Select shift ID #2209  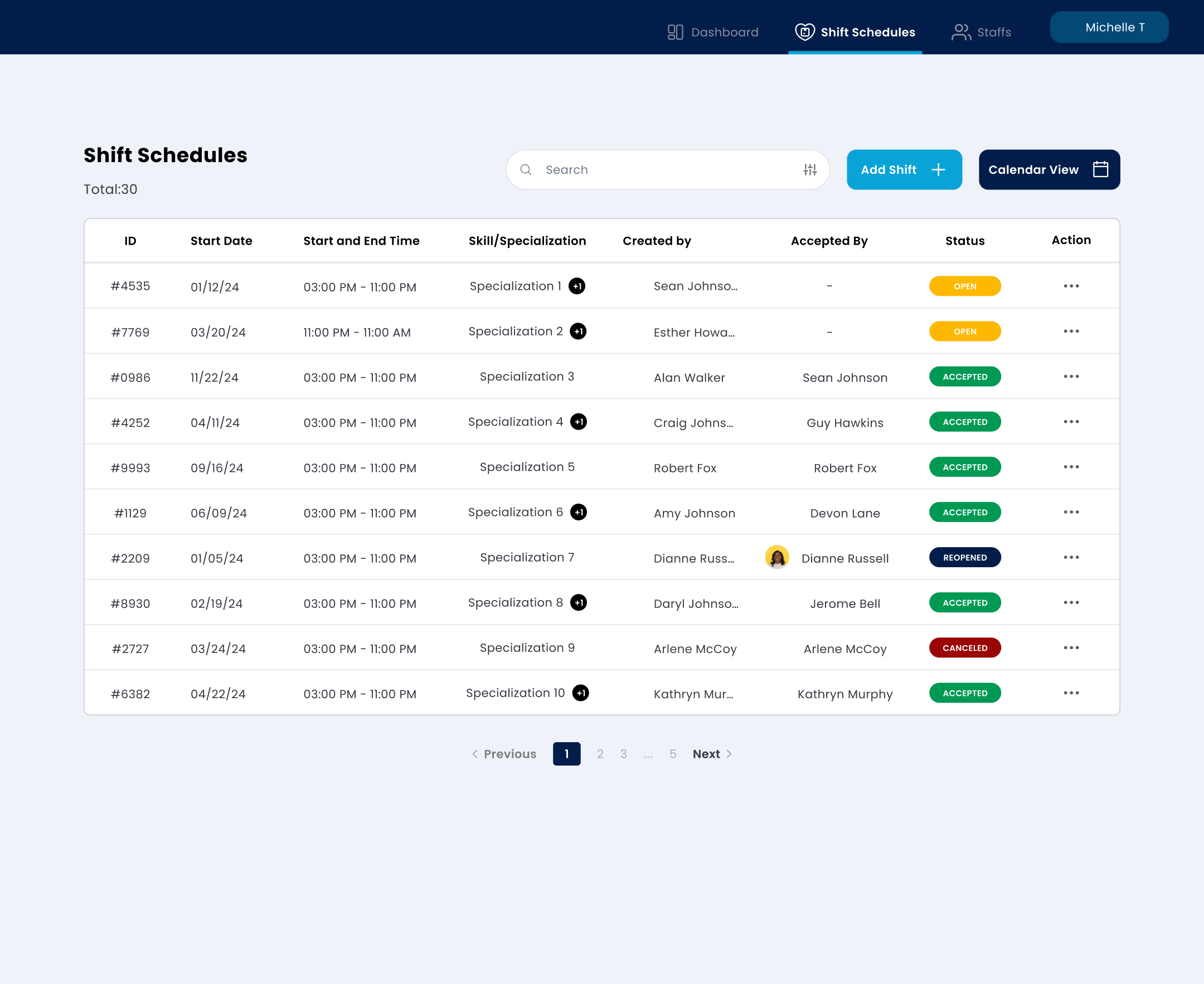[130, 558]
